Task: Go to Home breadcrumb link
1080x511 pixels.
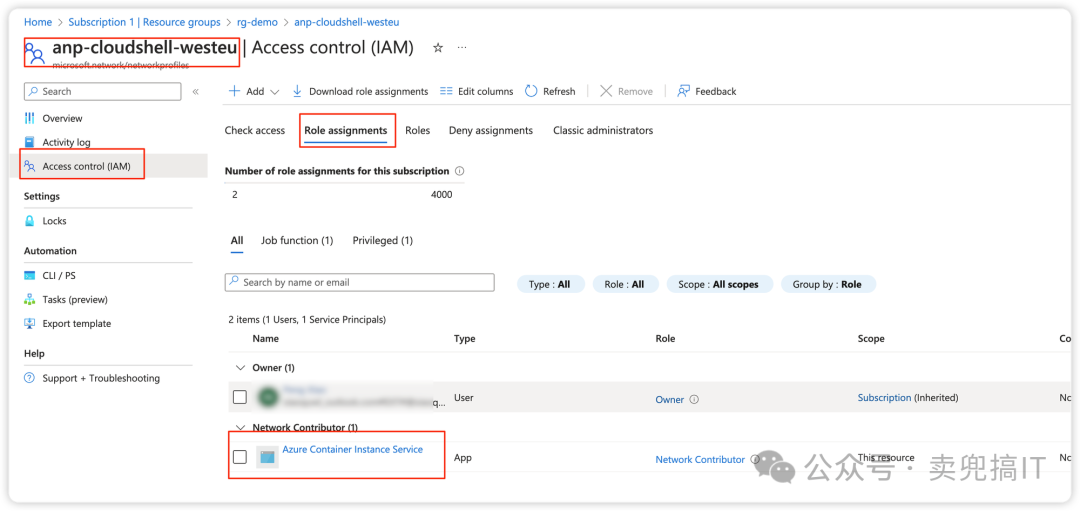Action: [x=38, y=22]
